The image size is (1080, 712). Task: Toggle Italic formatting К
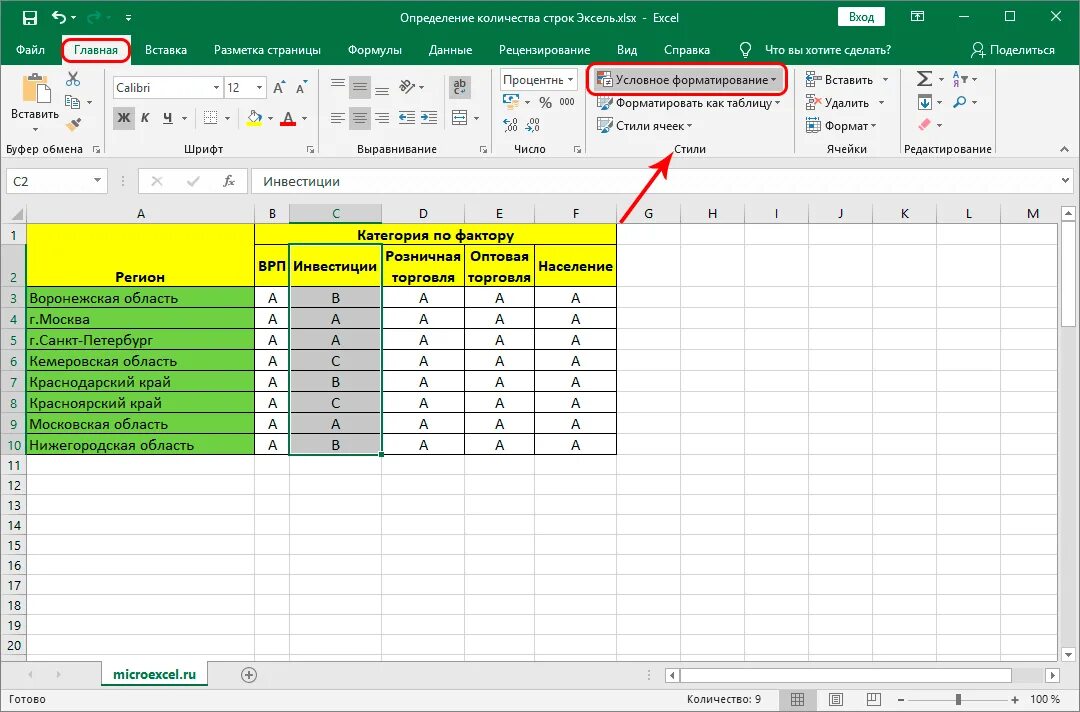coord(145,118)
